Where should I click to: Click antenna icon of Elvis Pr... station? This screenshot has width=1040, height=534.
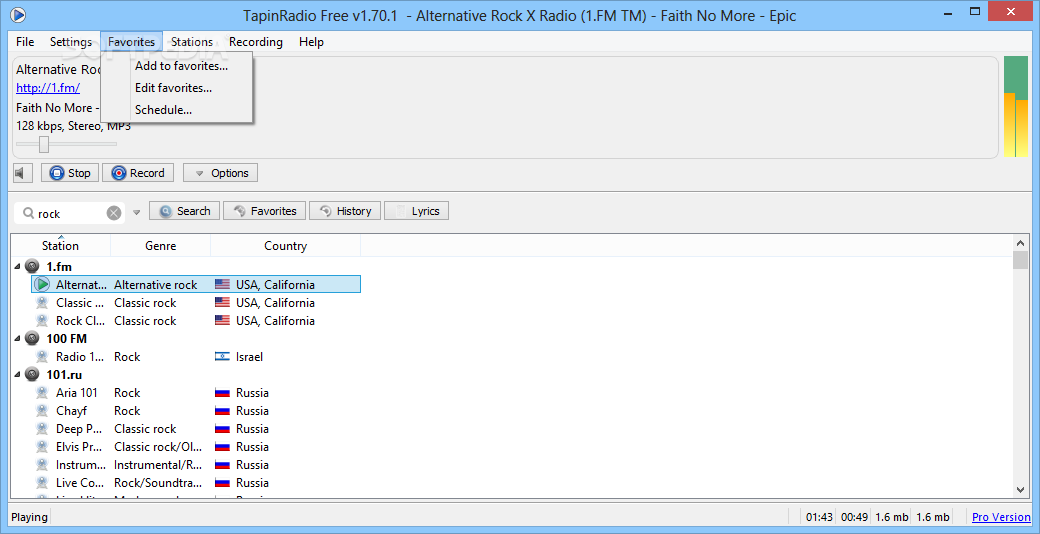click(42, 446)
